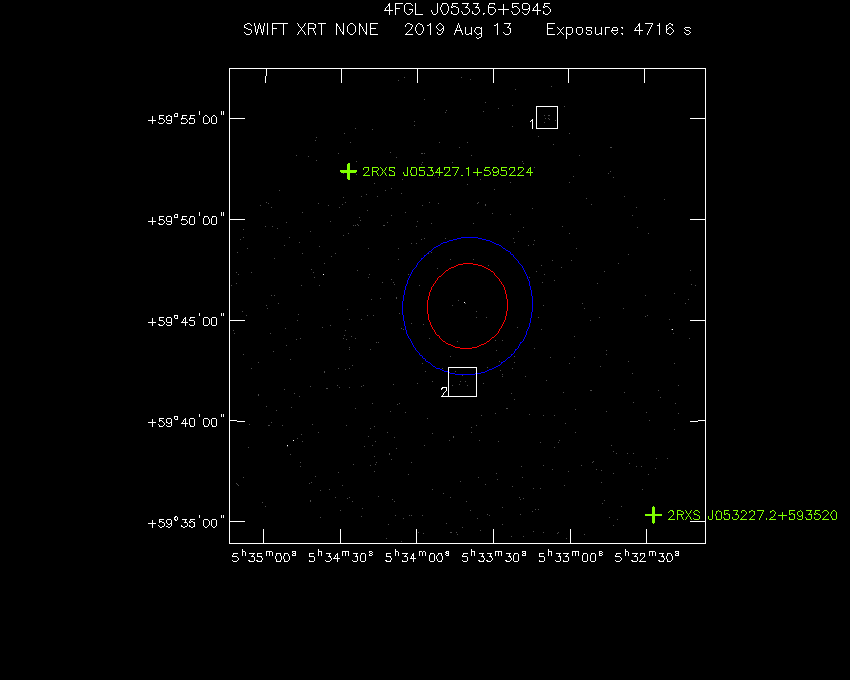
Task: Click the declination label +59°55'00"
Action: coord(186,119)
